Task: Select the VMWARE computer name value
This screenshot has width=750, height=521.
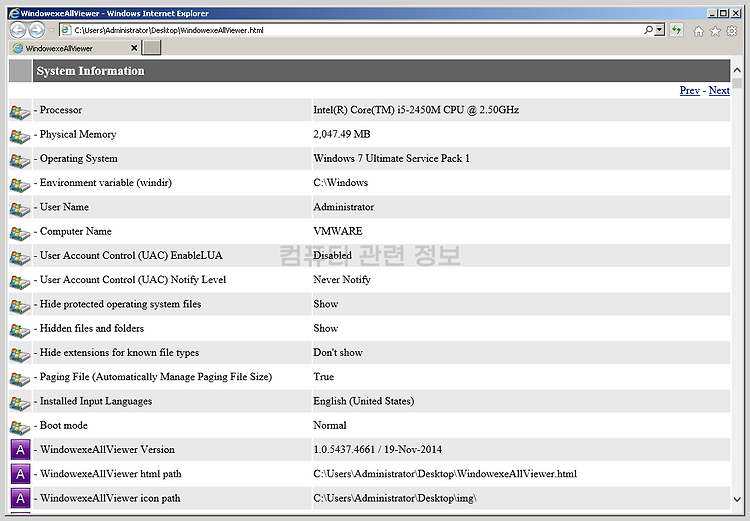Action: point(338,231)
